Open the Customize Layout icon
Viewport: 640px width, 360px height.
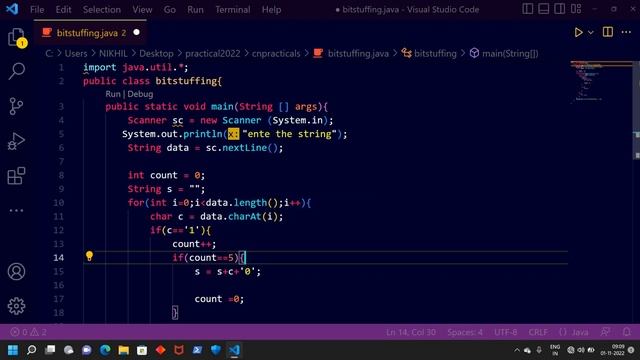576,9
